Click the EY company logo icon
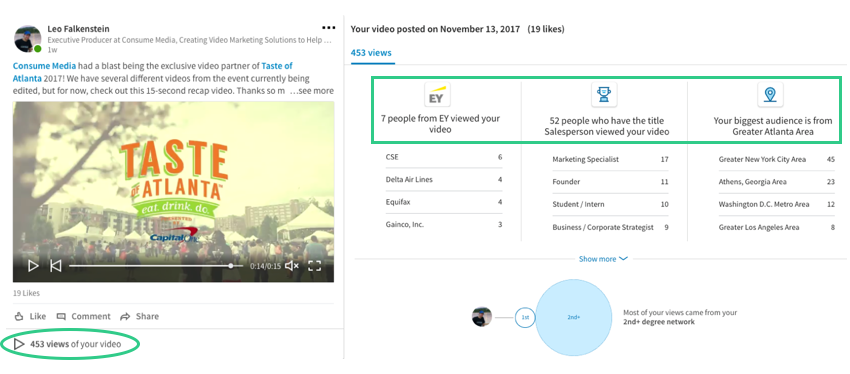Image resolution: width=850 pixels, height=374 pixels. [x=437, y=96]
